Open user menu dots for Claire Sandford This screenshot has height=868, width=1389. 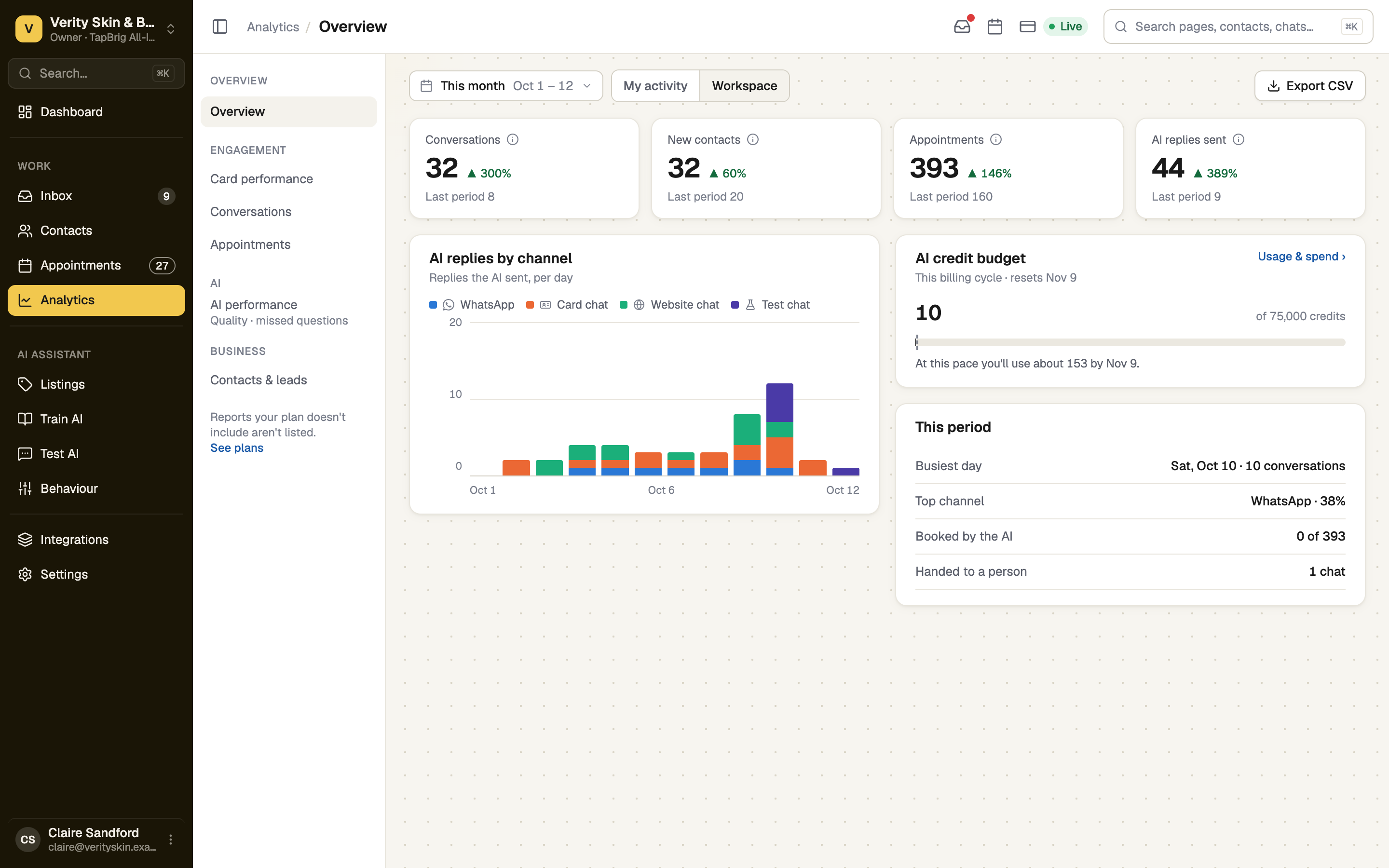(170, 839)
